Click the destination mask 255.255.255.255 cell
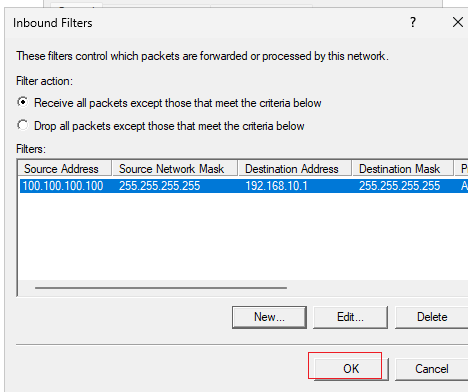This screenshot has width=468, height=392. pyautogui.click(x=399, y=186)
